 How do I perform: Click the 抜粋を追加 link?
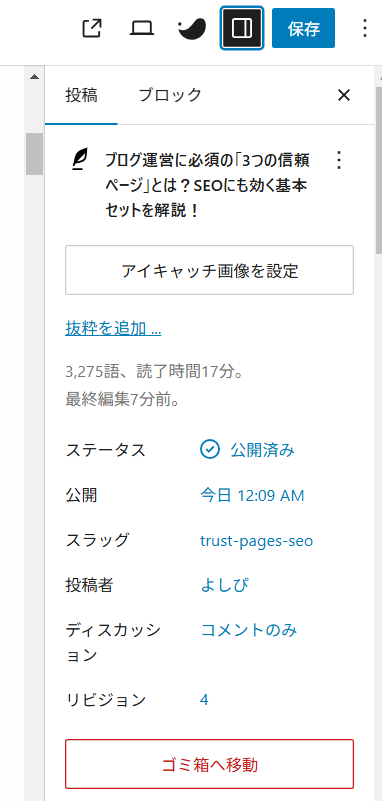(x=113, y=329)
